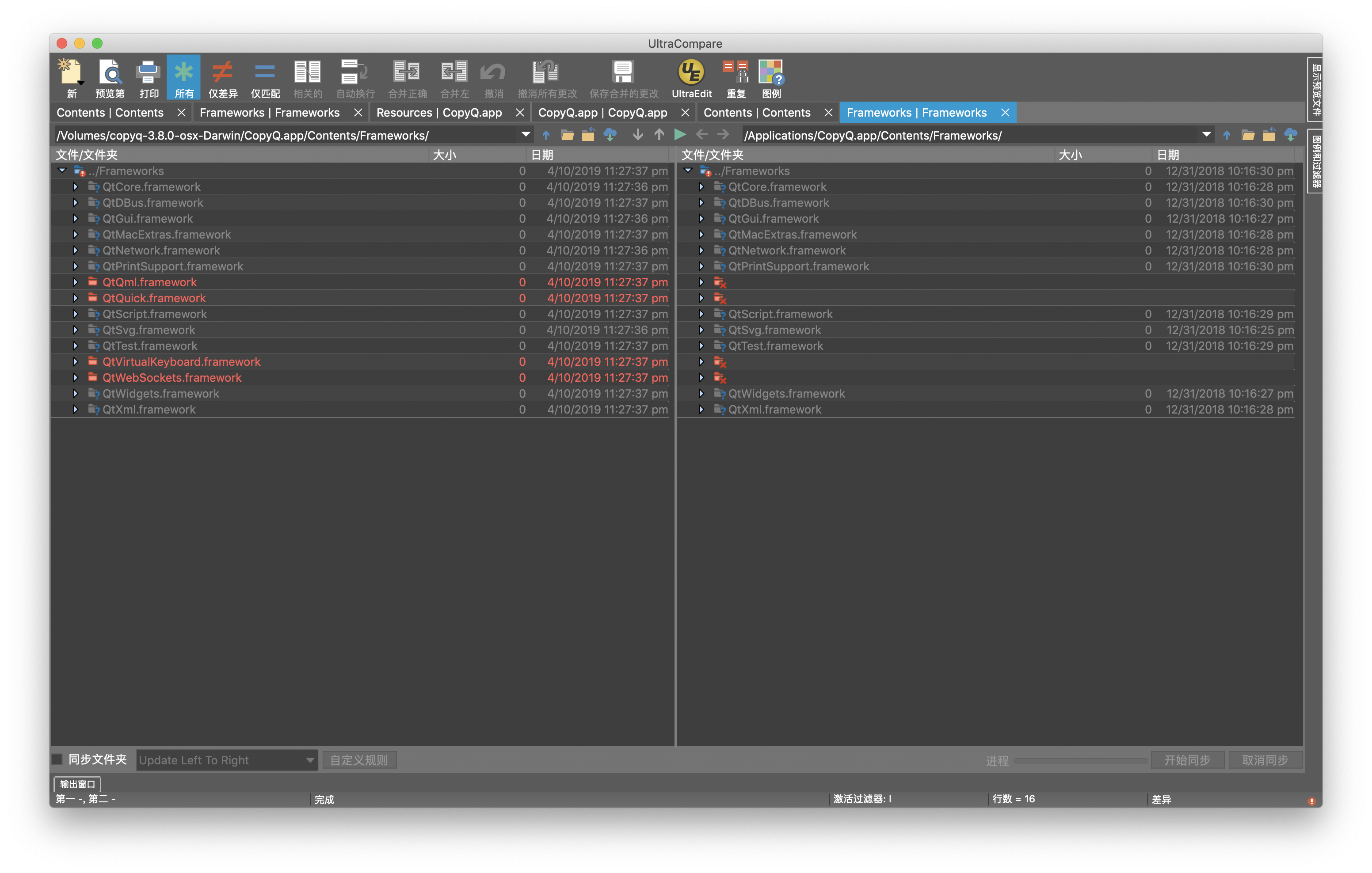
Task: Go up one level in left path
Action: [546, 135]
